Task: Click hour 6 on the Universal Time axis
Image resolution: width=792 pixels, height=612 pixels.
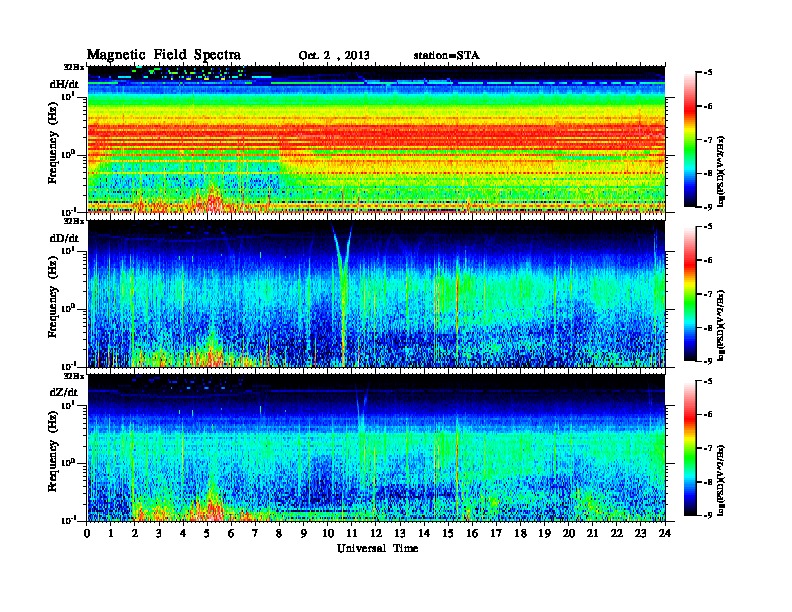Action: pyautogui.click(x=231, y=533)
